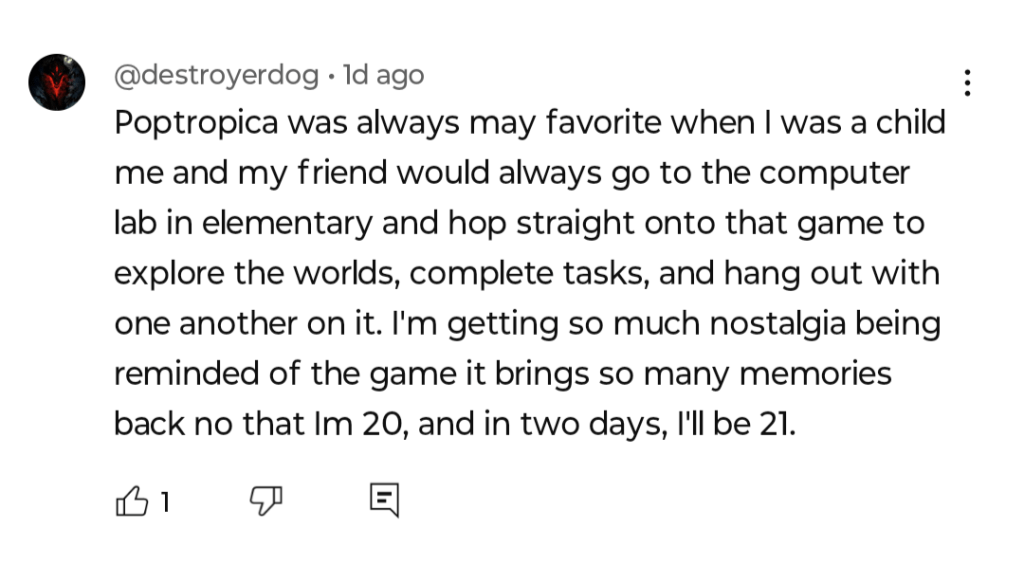Like the comment with the thumbs-up icon
Screen dimensions: 1024x565
[x=131, y=500]
